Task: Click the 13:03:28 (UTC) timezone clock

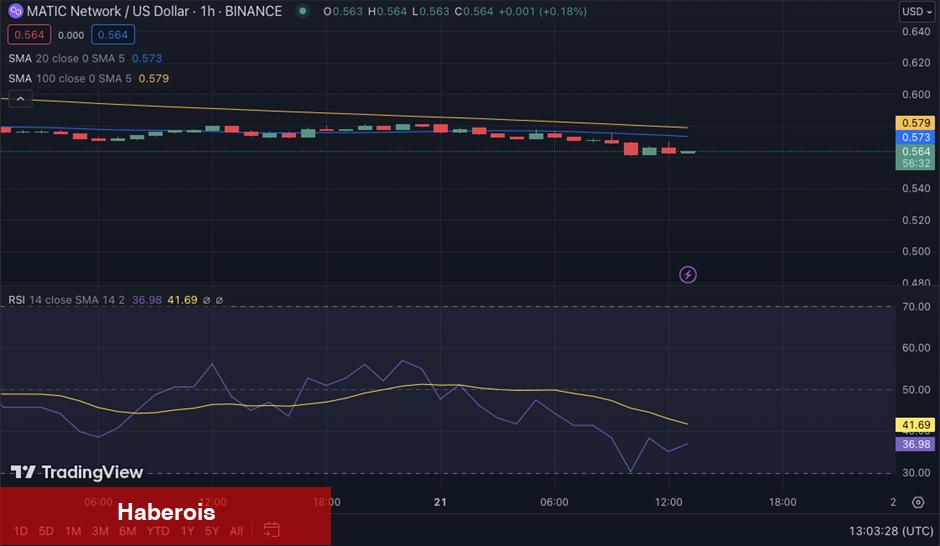Action: (x=891, y=530)
